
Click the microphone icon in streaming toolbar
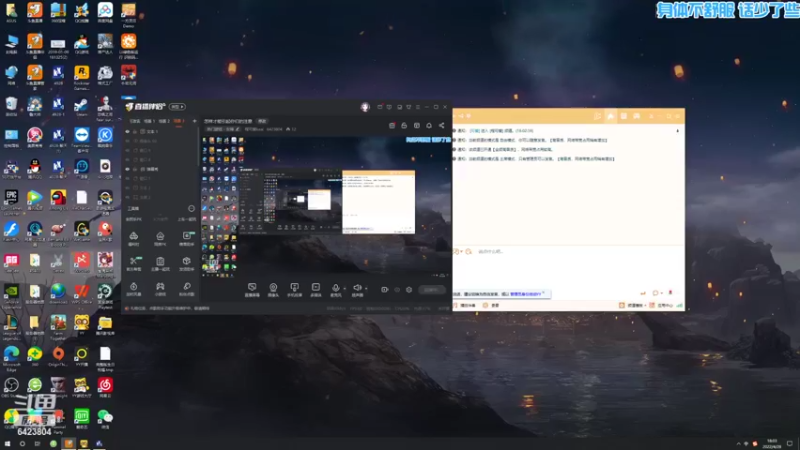(335, 288)
